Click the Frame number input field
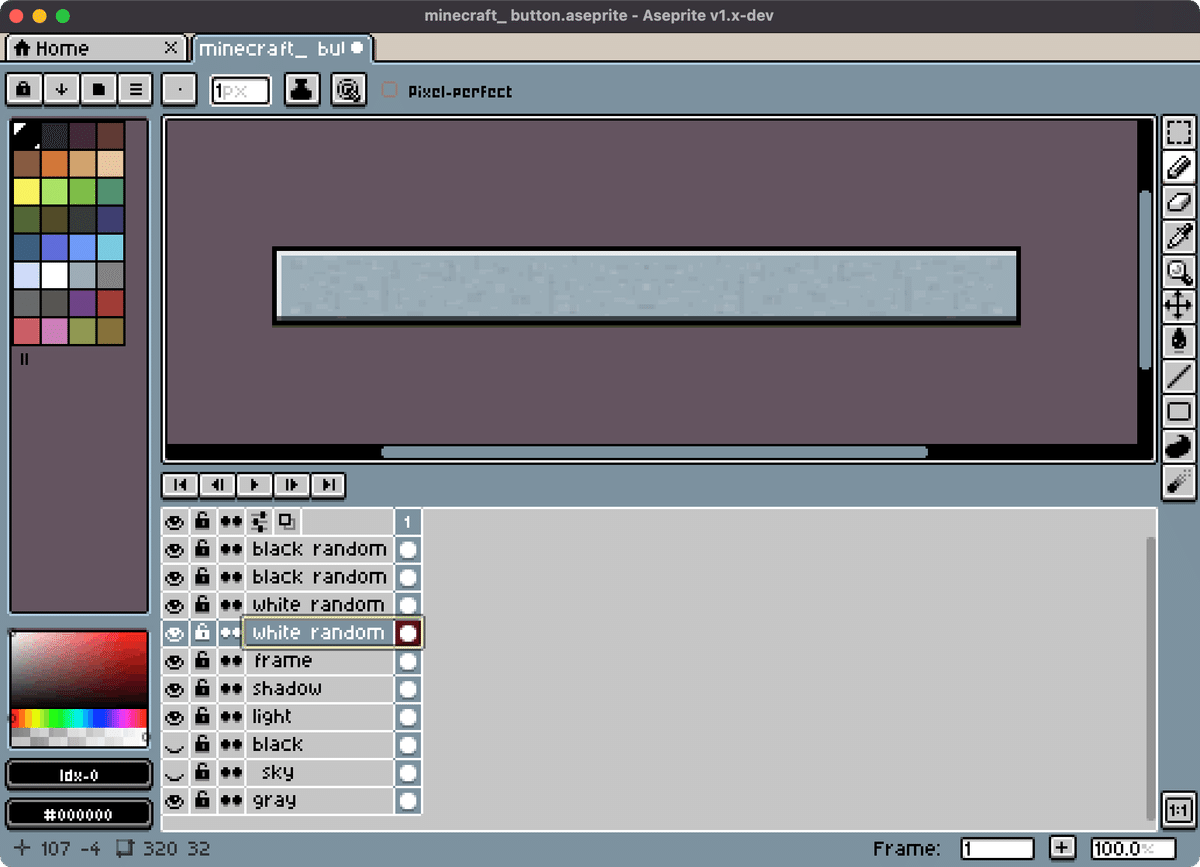 [997, 848]
